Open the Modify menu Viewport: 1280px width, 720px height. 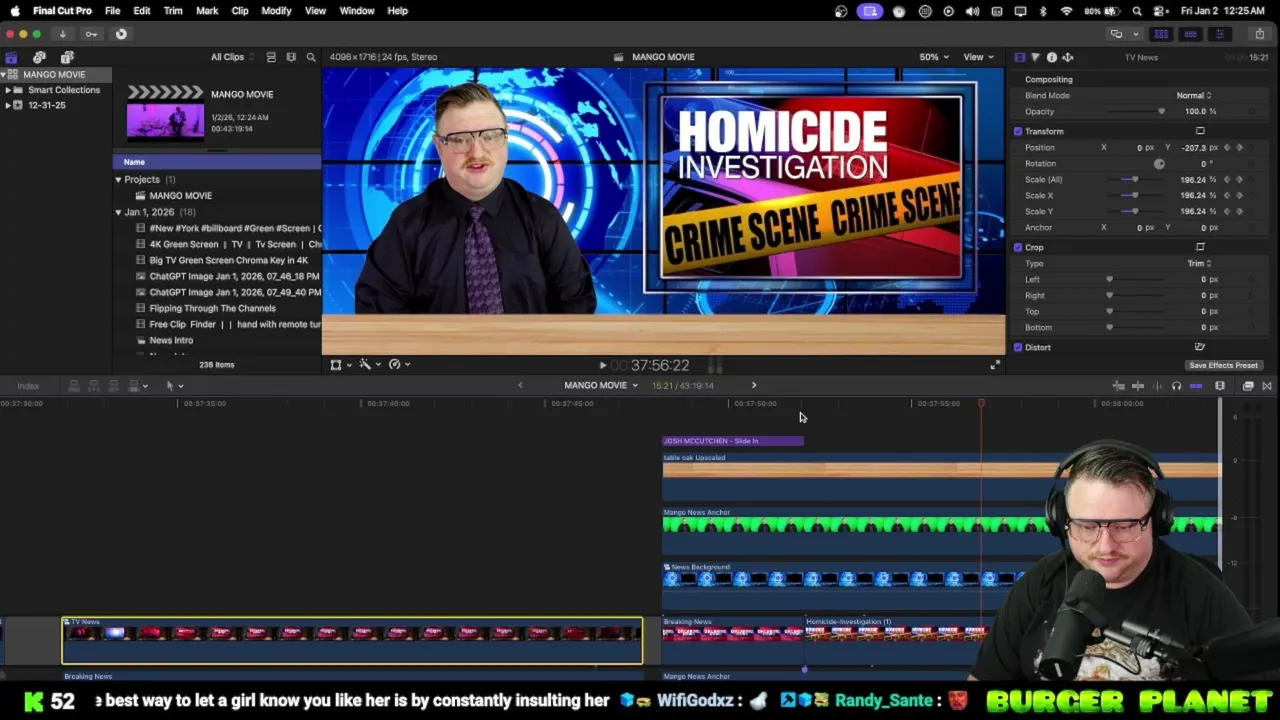[276, 11]
